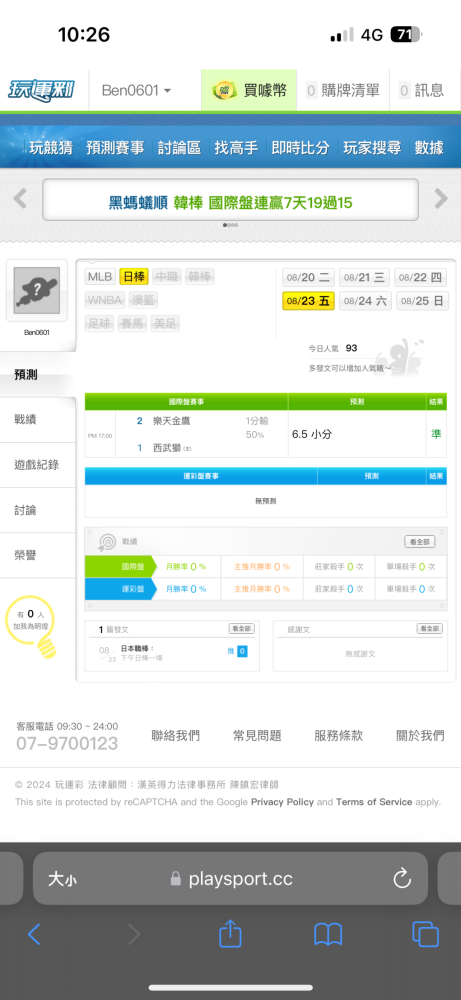Select the MLB league filter
The image size is (461, 1000).
point(100,277)
